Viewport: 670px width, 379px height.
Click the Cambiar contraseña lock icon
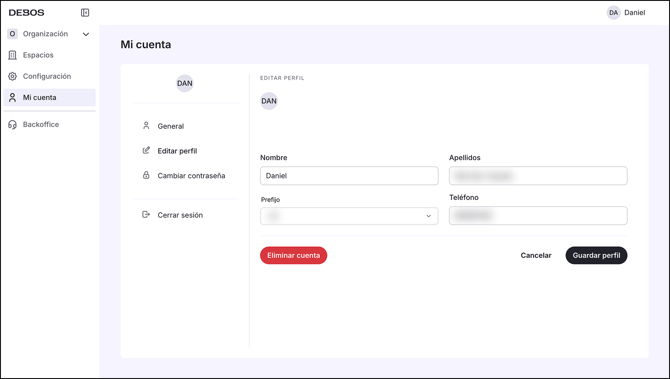point(146,175)
